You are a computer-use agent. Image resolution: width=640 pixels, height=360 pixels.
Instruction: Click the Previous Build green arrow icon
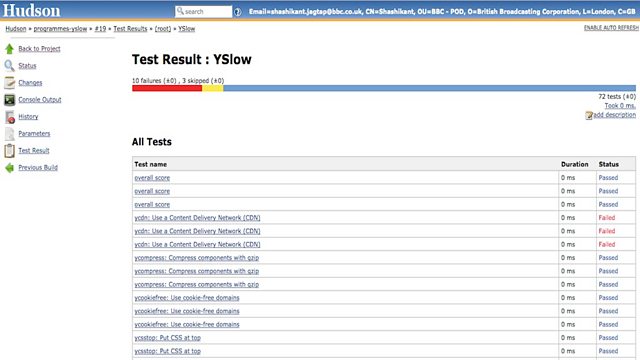coord(9,168)
